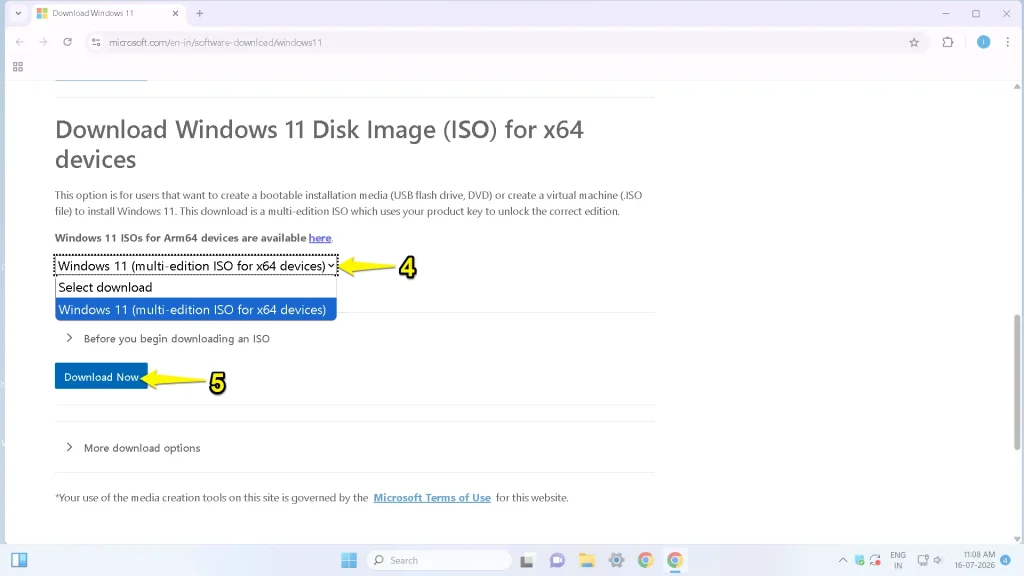This screenshot has height=576, width=1024.
Task: Click heading 'Download Windows 11 Disk Image'
Action: (319, 144)
